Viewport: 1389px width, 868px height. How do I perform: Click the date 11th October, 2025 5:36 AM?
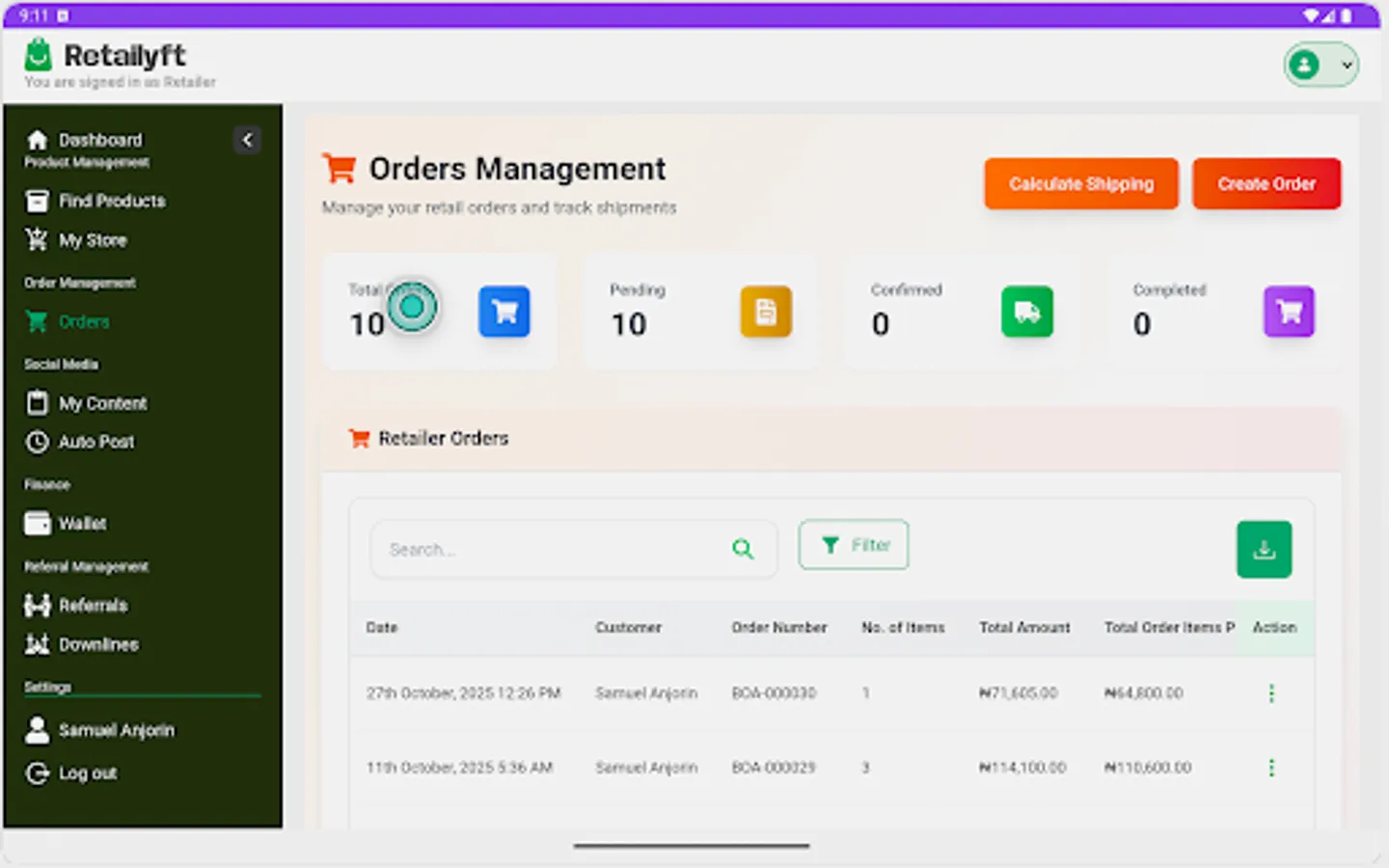(459, 768)
